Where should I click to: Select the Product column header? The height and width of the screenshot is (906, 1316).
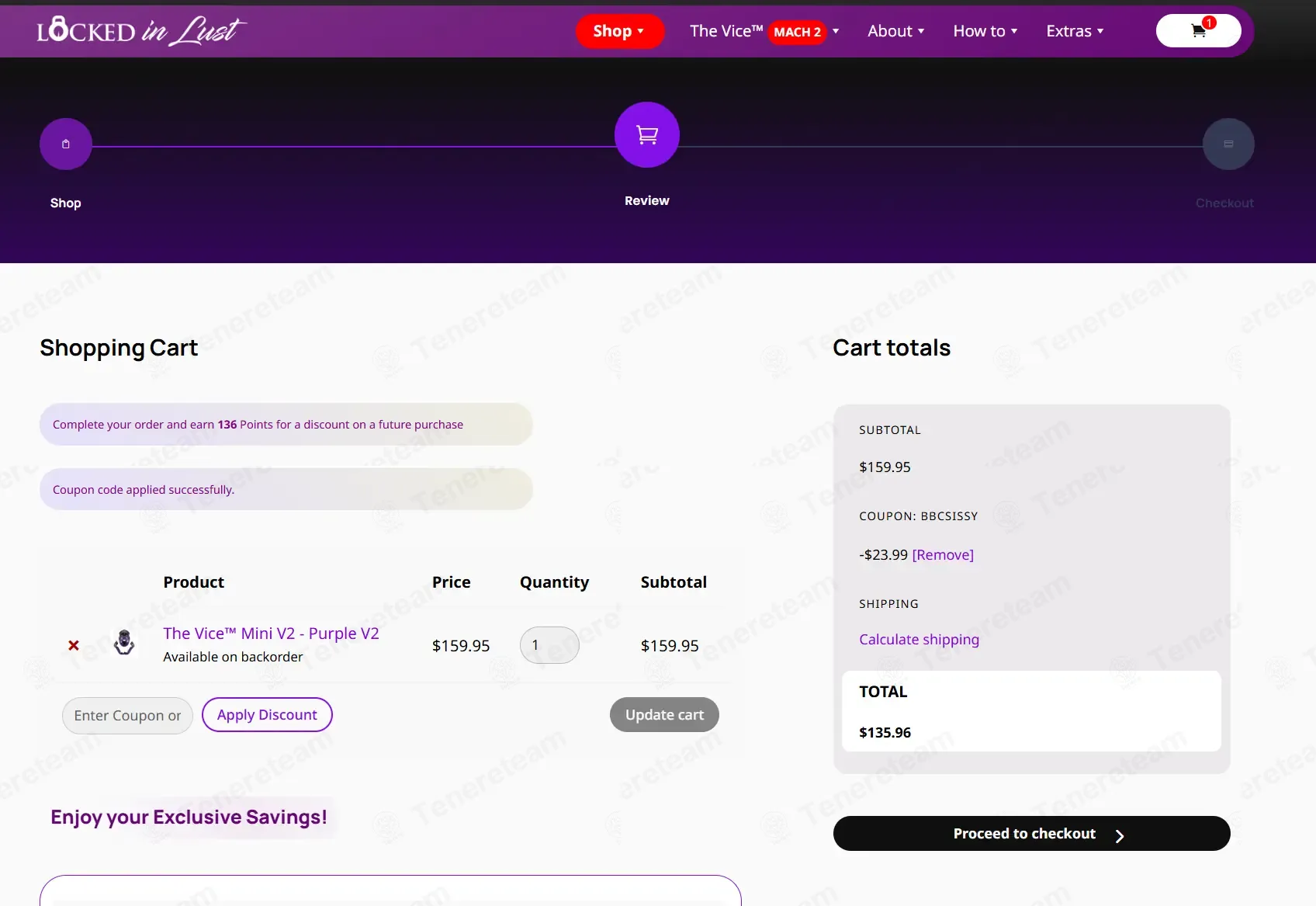click(x=193, y=582)
